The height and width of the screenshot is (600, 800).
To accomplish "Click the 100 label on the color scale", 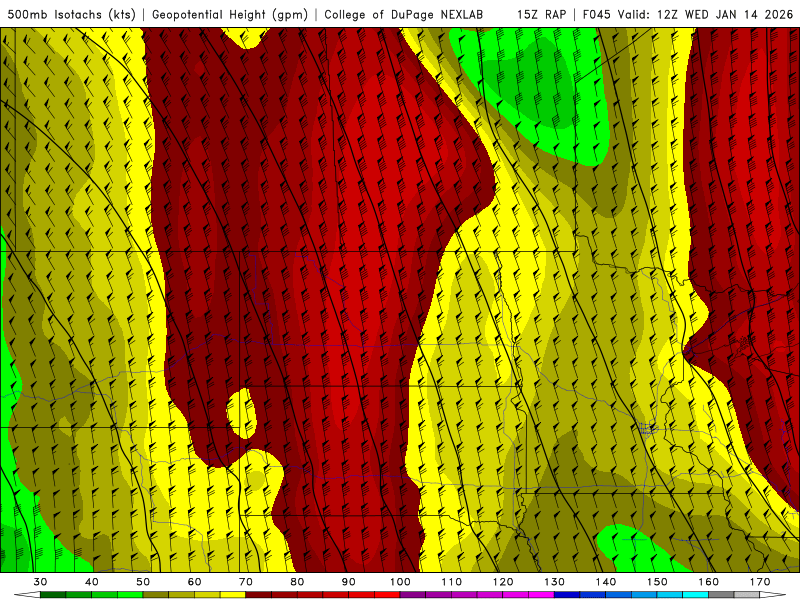I will pos(400,582).
